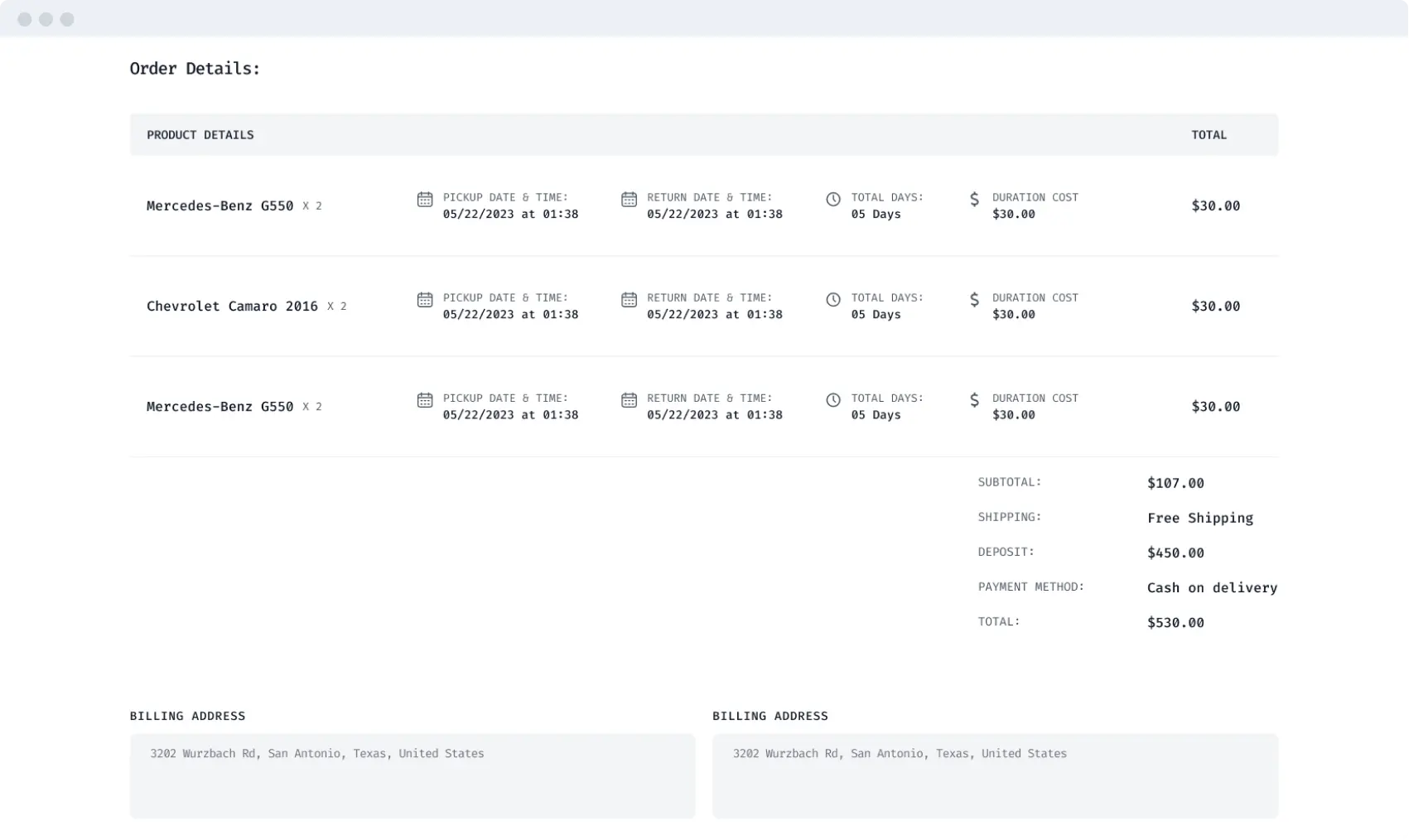Image resolution: width=1409 pixels, height=840 pixels.
Task: Click the PRODUCT DETAILS column header
Action: 200,135
